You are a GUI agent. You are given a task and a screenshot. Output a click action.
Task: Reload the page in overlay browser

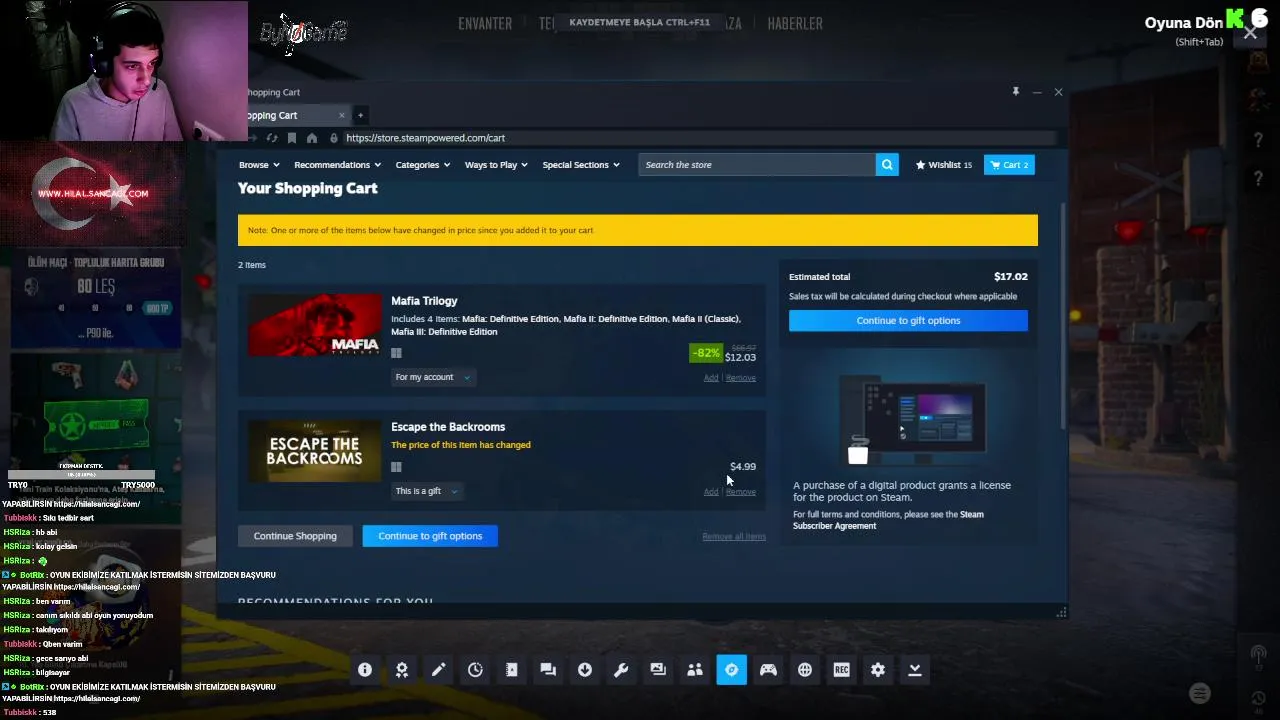[272, 138]
